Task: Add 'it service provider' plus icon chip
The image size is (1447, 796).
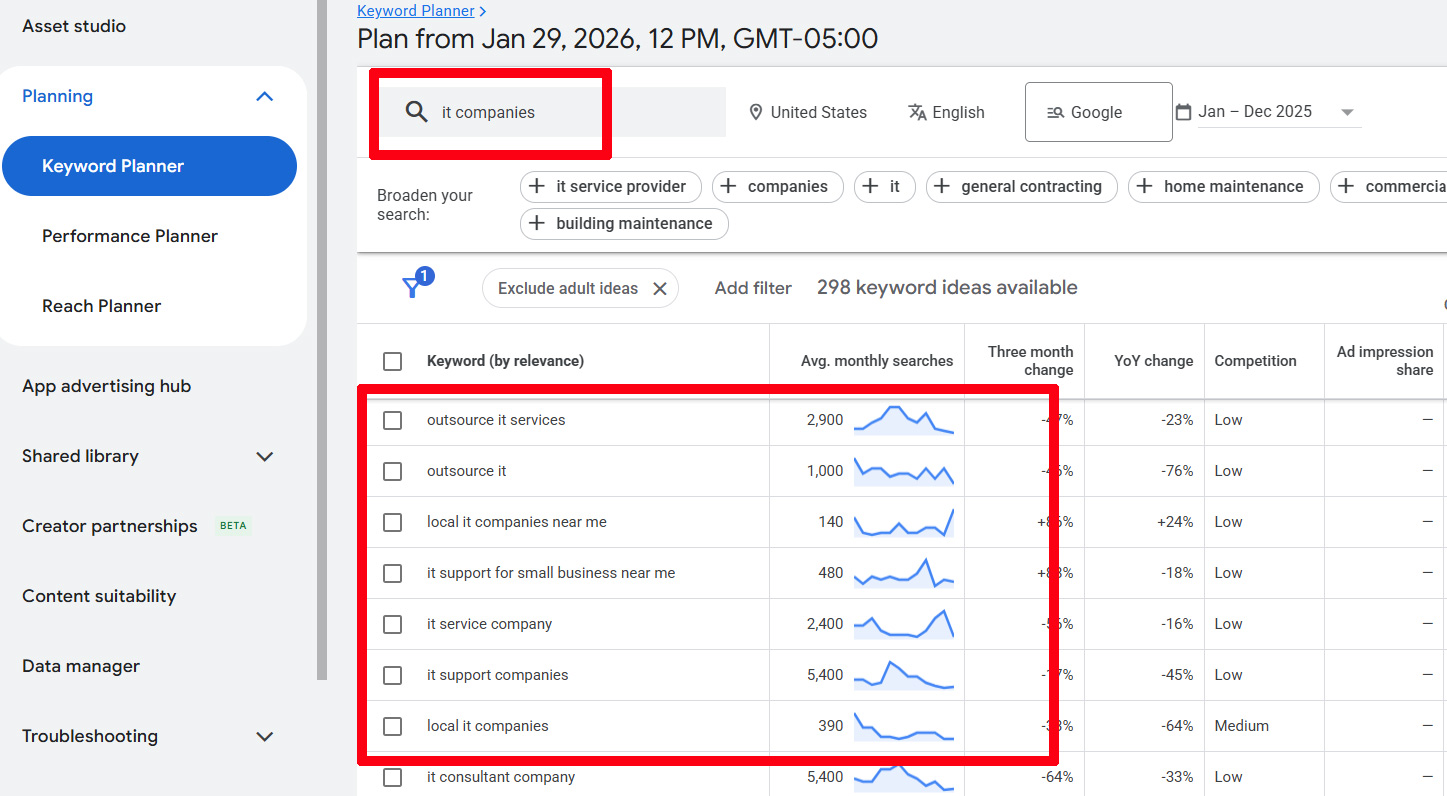Action: pos(537,187)
